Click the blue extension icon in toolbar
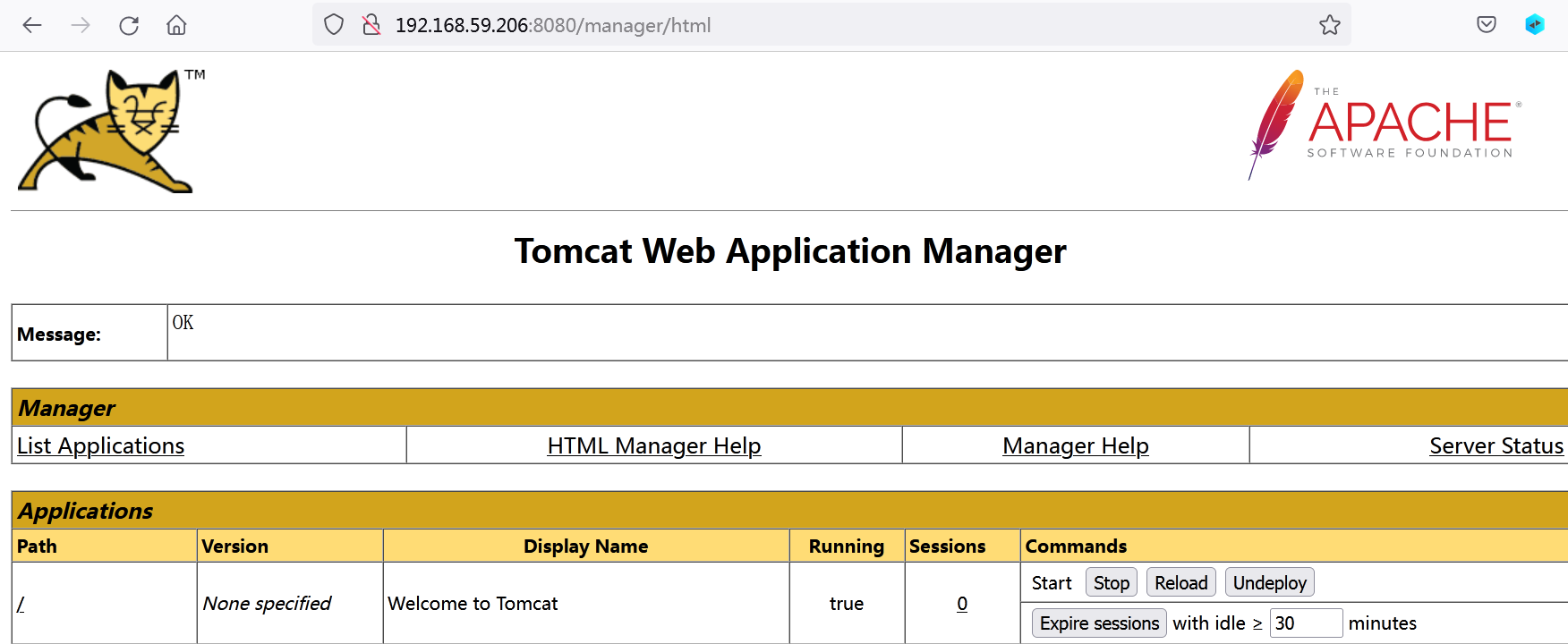The image size is (1568, 644). (x=1535, y=25)
